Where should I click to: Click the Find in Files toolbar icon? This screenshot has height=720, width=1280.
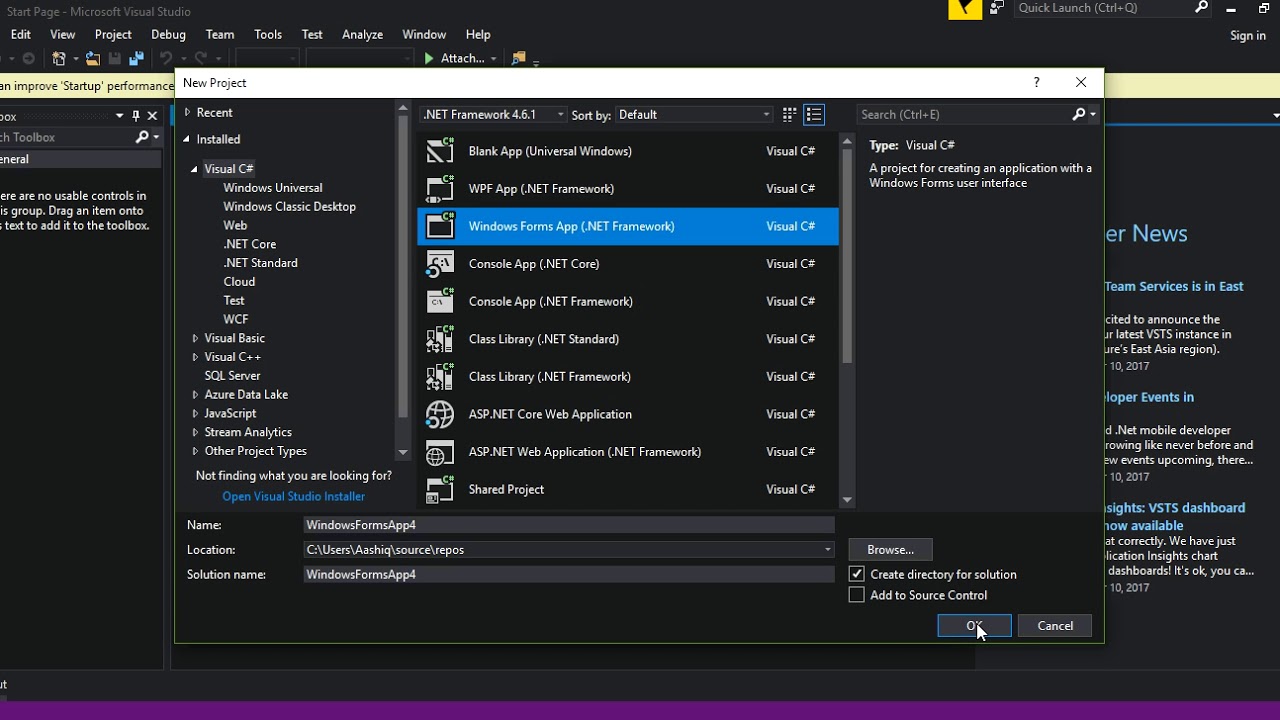click(518, 59)
